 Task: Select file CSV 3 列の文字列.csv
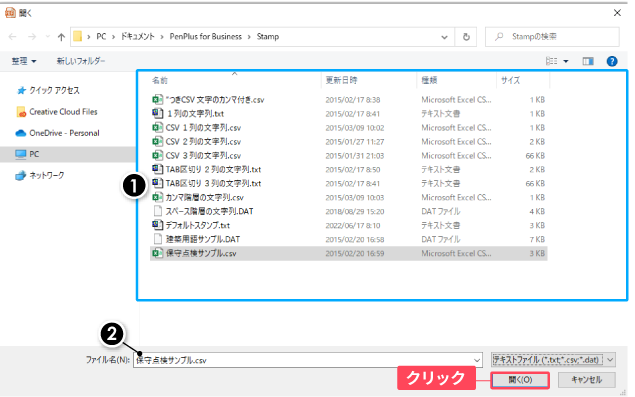click(x=203, y=156)
